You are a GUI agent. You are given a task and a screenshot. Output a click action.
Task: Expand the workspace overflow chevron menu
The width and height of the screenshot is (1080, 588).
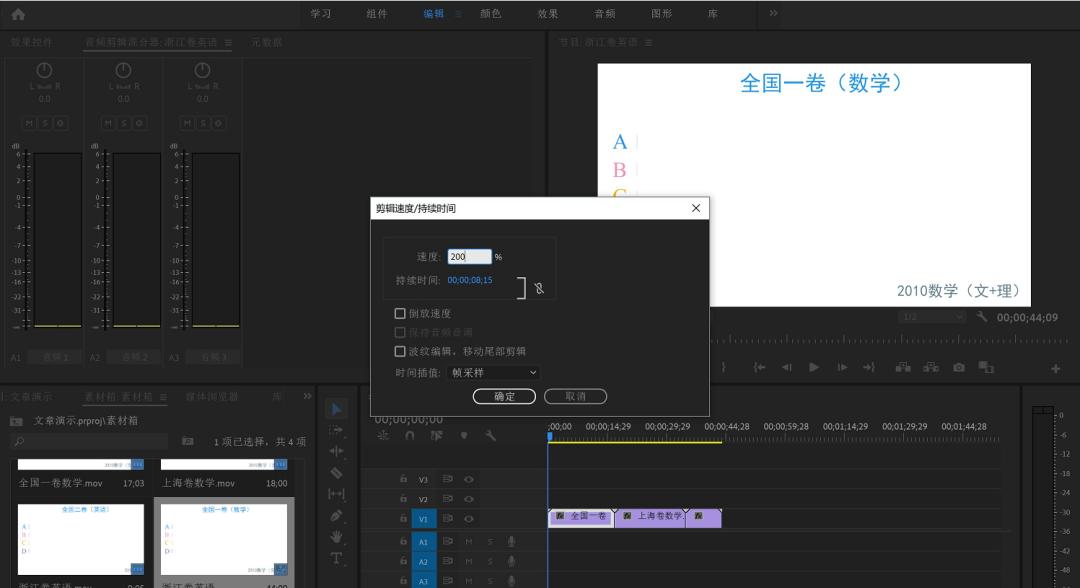[x=773, y=14]
